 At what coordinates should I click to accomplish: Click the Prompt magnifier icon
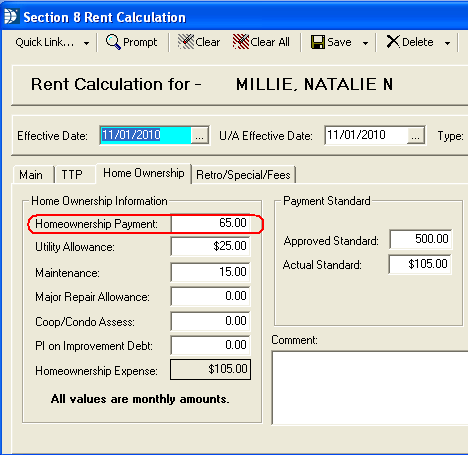click(113, 42)
